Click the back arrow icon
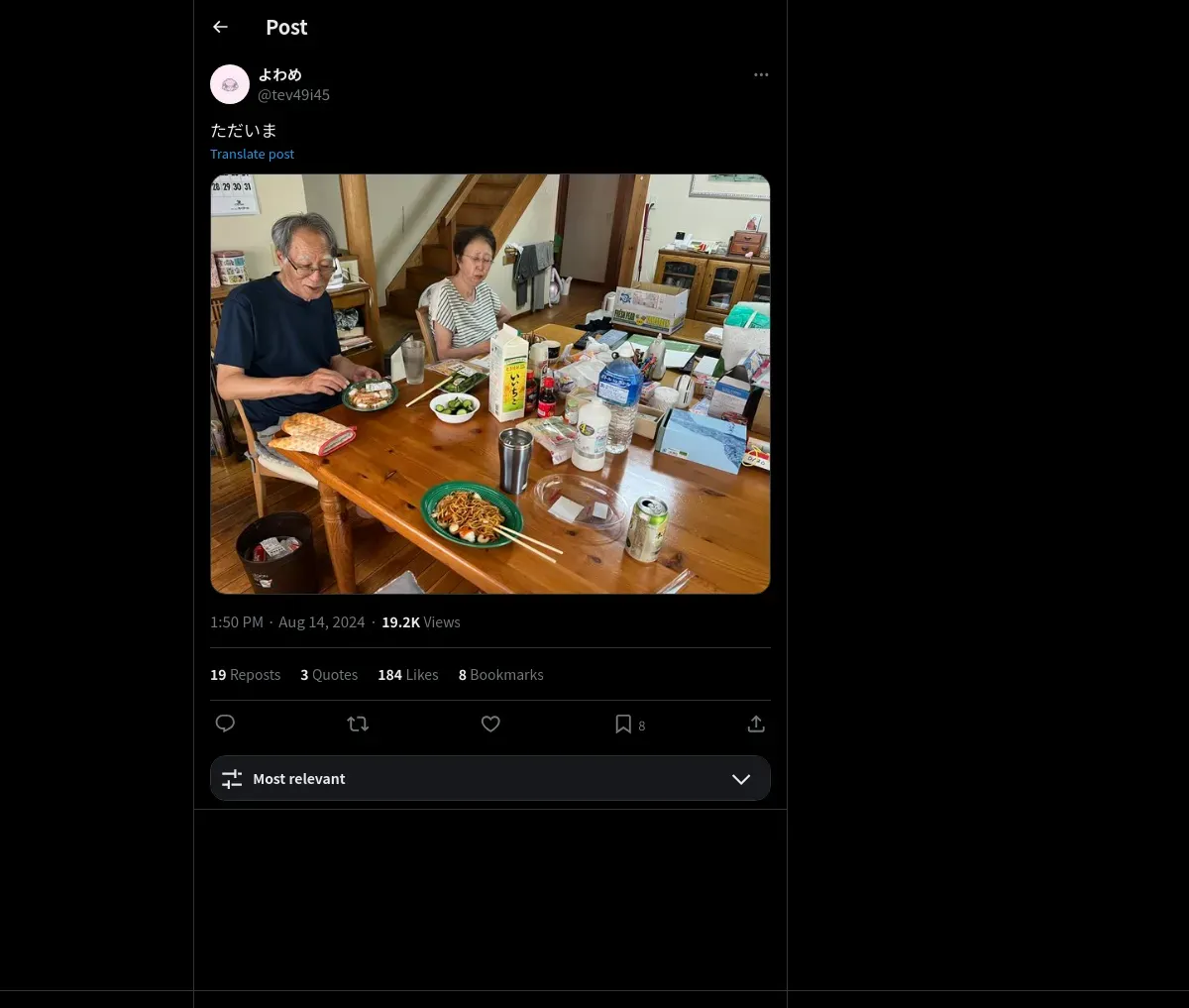This screenshot has height=1008, width=1189. pyautogui.click(x=220, y=28)
